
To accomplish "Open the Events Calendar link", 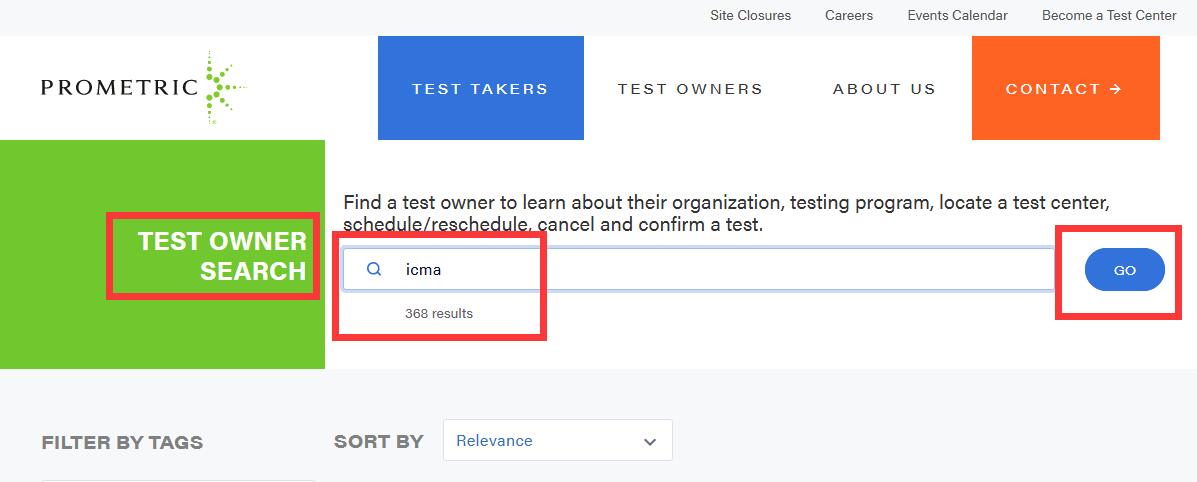I will 957,15.
